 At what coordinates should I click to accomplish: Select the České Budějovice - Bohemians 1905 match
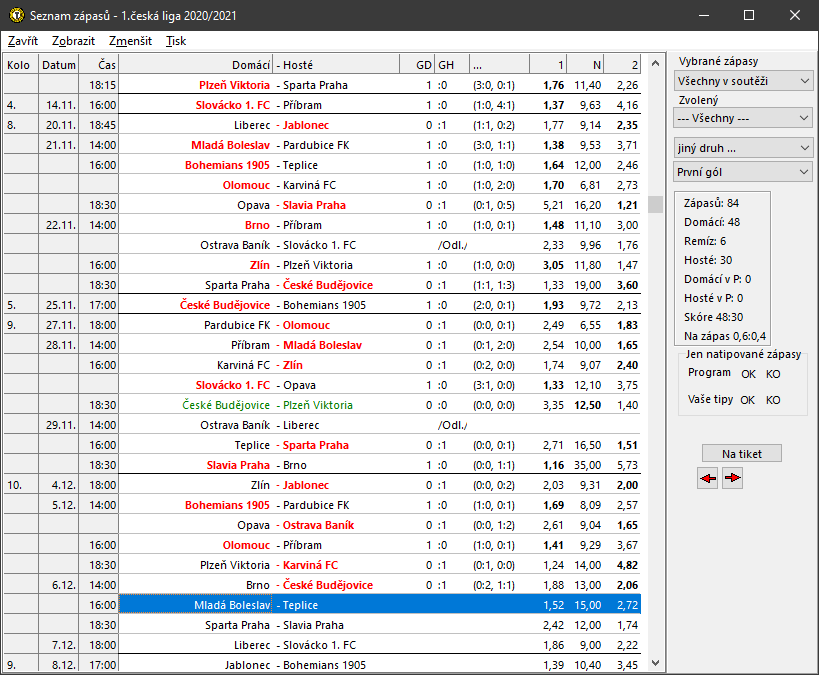(380, 305)
